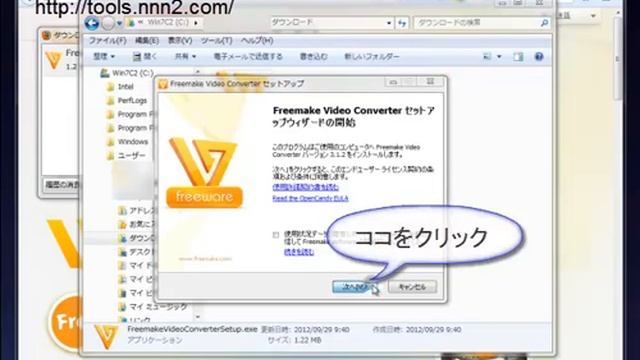The height and width of the screenshot is (360, 640).
Task: Click the Open (開く) toolbar button
Action: (145, 56)
